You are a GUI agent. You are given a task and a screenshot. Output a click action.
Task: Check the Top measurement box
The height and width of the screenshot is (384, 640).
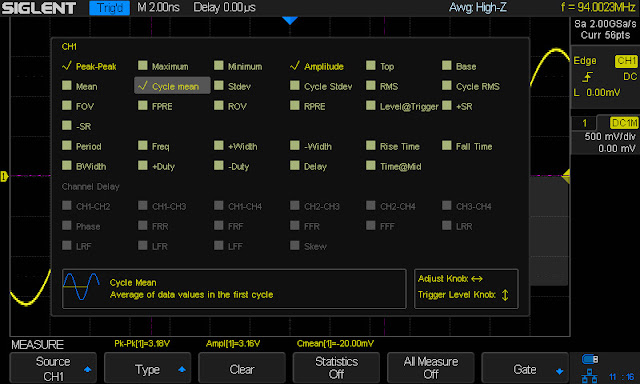371,65
